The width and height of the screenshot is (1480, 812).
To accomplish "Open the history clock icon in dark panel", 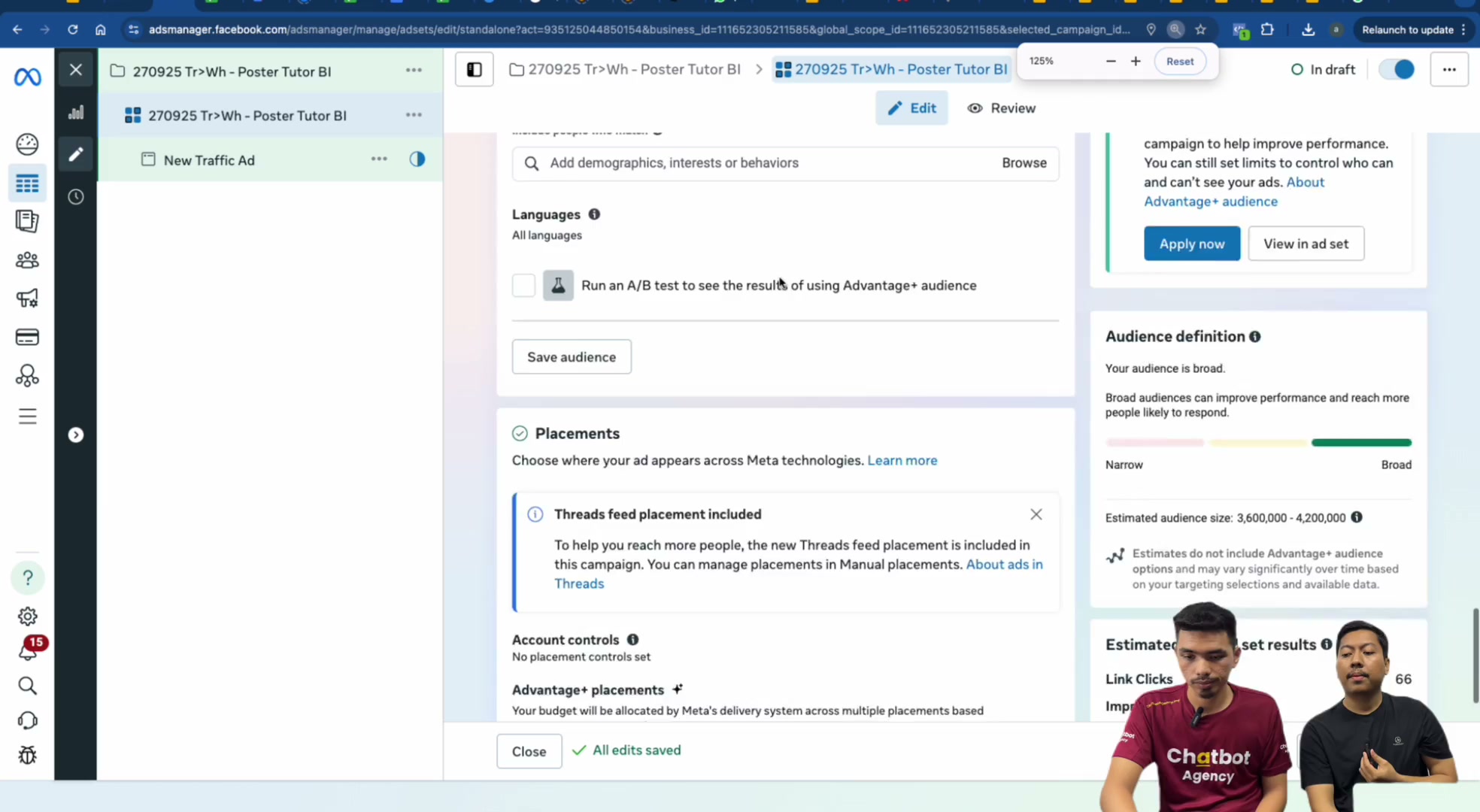I will click(76, 197).
